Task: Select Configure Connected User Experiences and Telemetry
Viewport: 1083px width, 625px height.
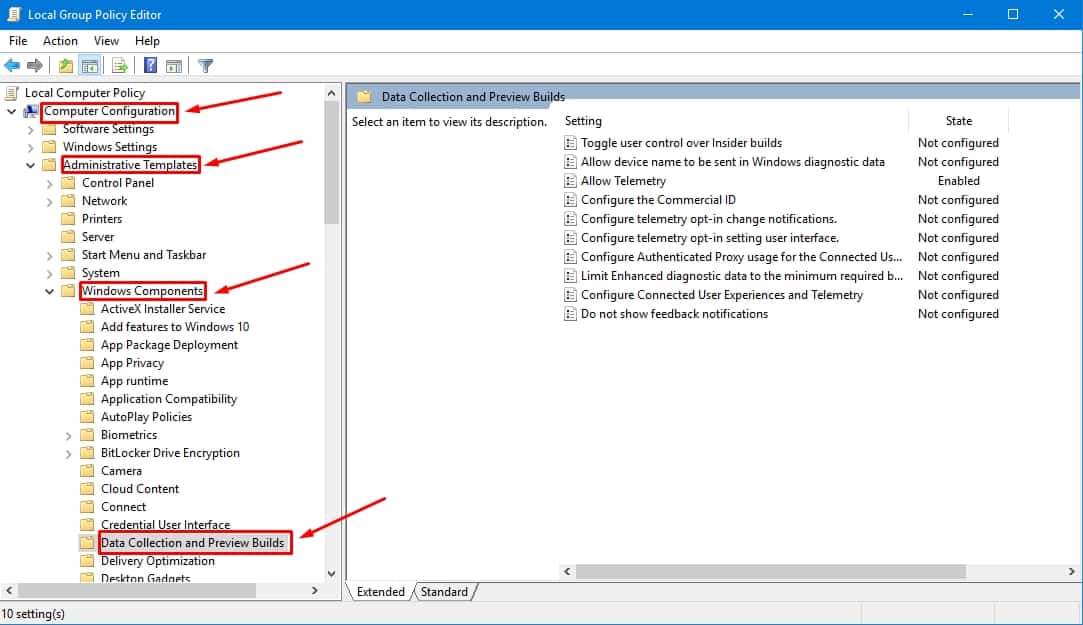Action: pos(722,295)
